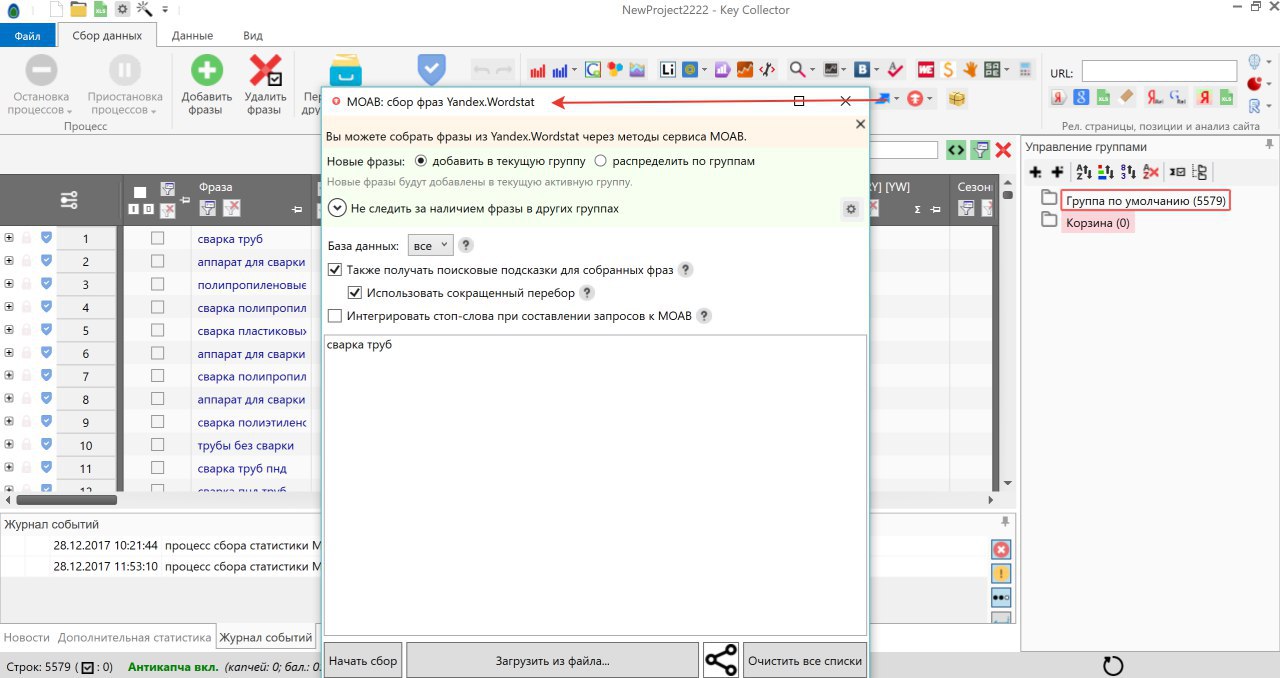
Task: Click the filter icon under 'Фраза' header
Action: coord(208,208)
